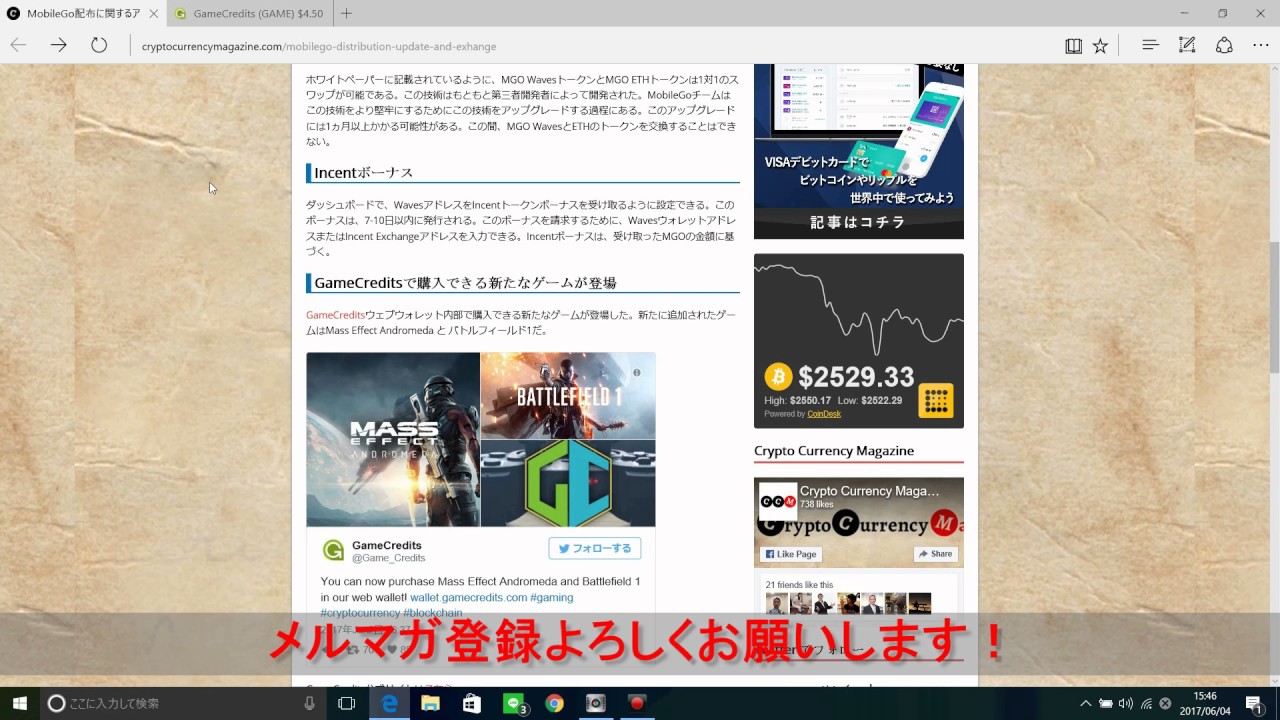Open CoinDesk powered-by link
This screenshot has height=720, width=1280.
tap(824, 414)
